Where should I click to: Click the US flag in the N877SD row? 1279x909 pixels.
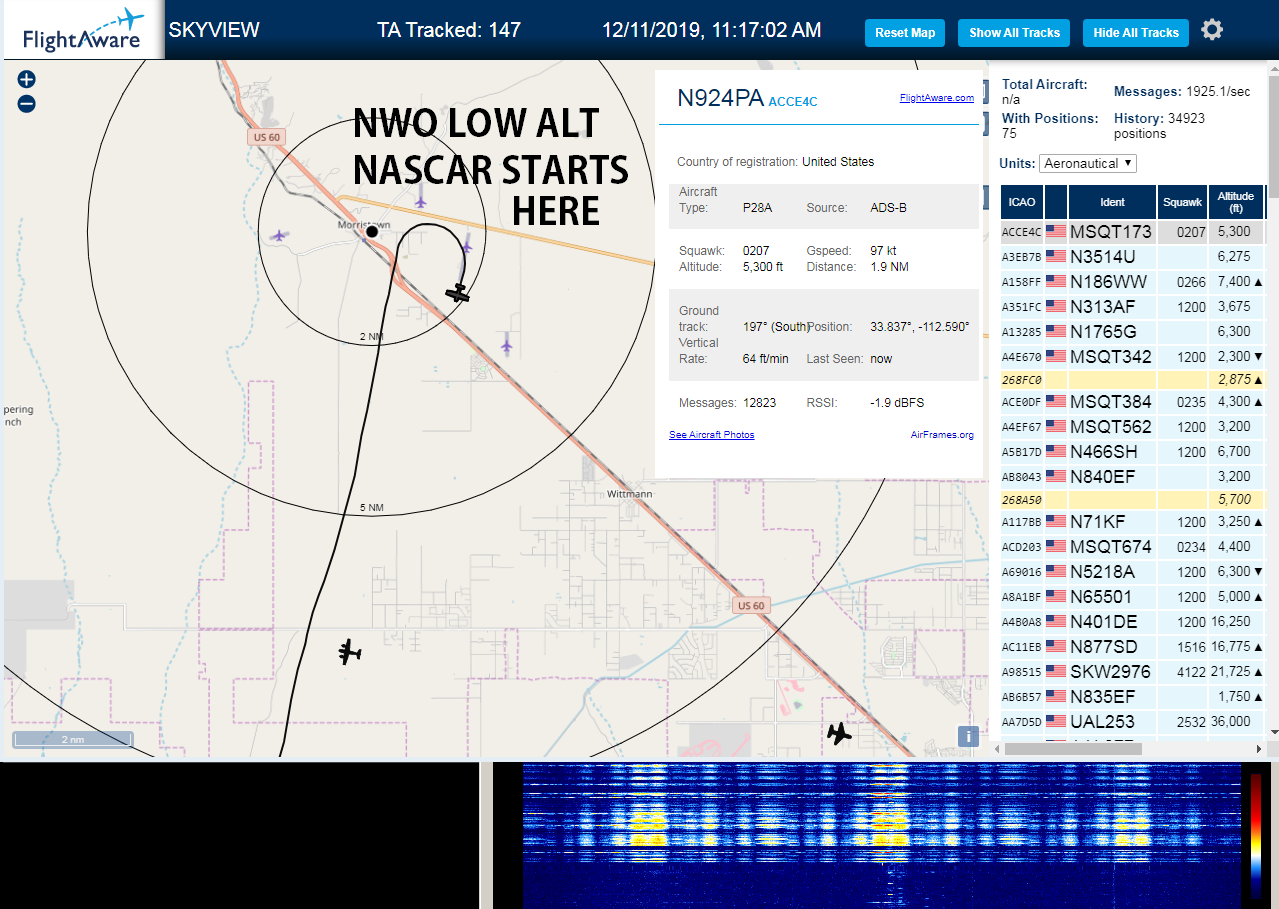[1055, 646]
